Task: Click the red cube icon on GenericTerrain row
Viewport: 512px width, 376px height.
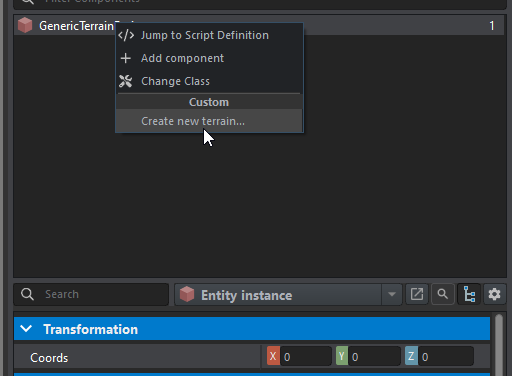Action: (x=25, y=26)
